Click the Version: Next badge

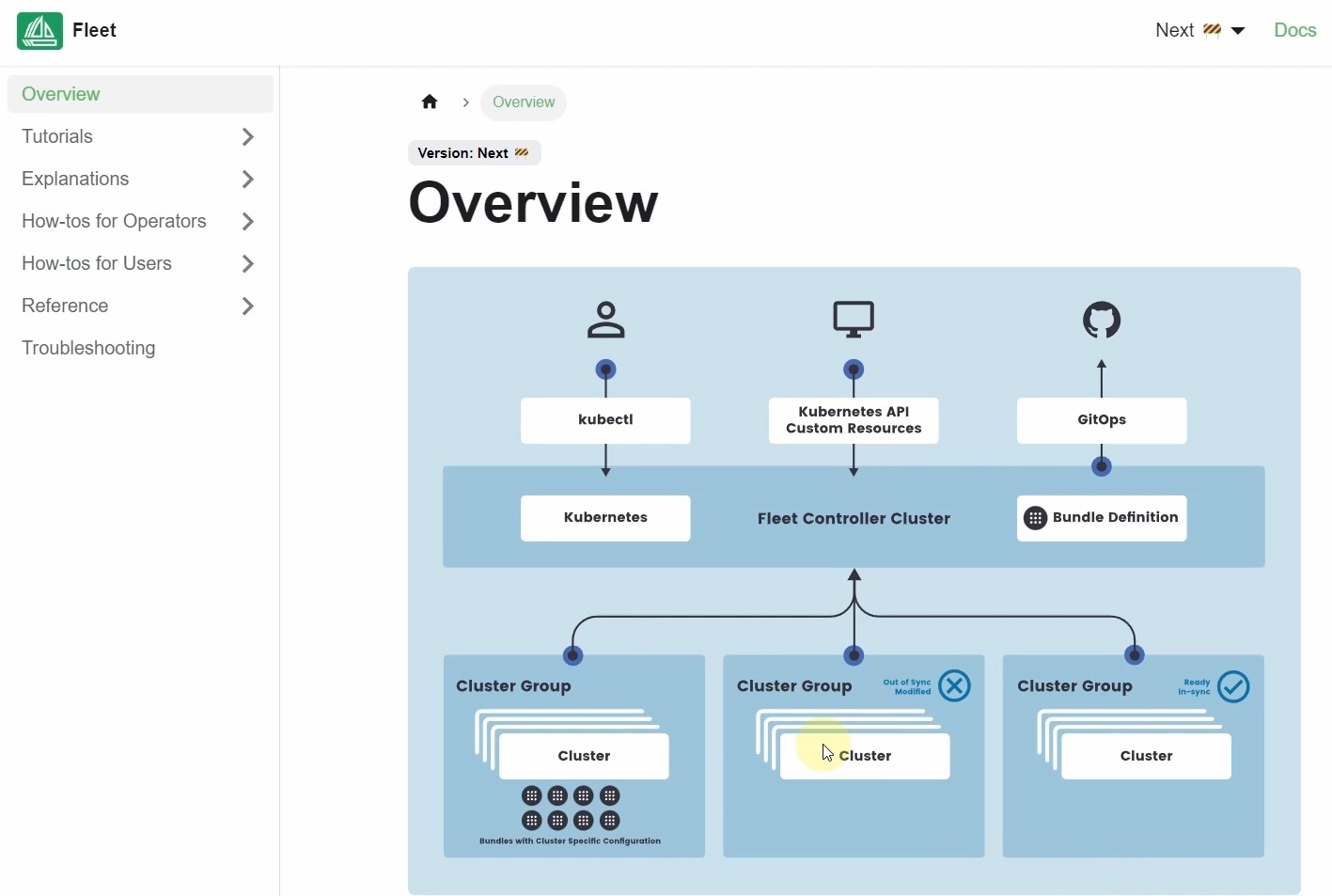[x=474, y=153]
